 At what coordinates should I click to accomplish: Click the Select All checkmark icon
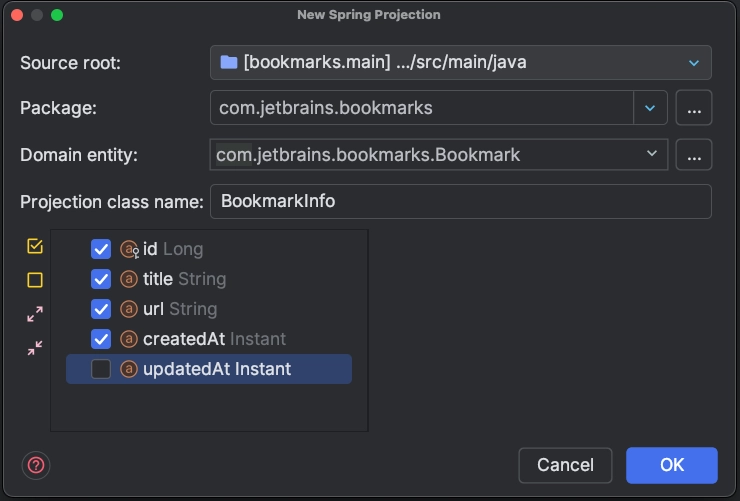click(35, 246)
